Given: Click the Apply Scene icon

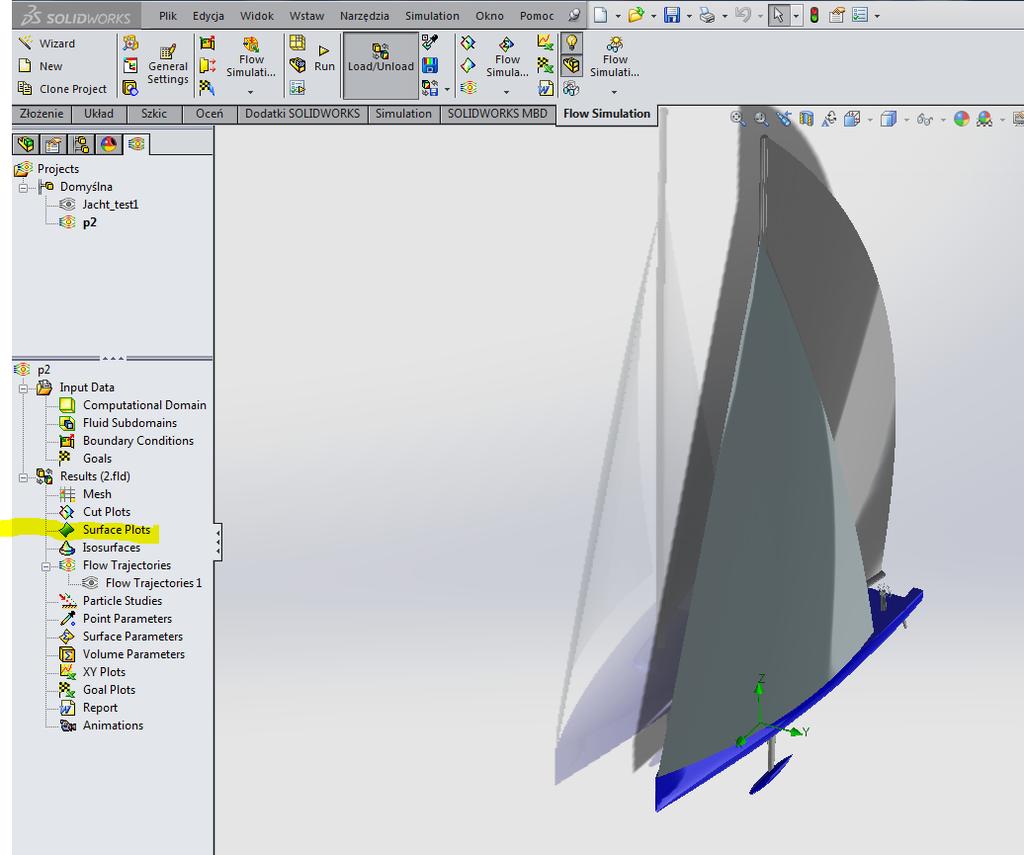Looking at the screenshot, I should tap(984, 118).
